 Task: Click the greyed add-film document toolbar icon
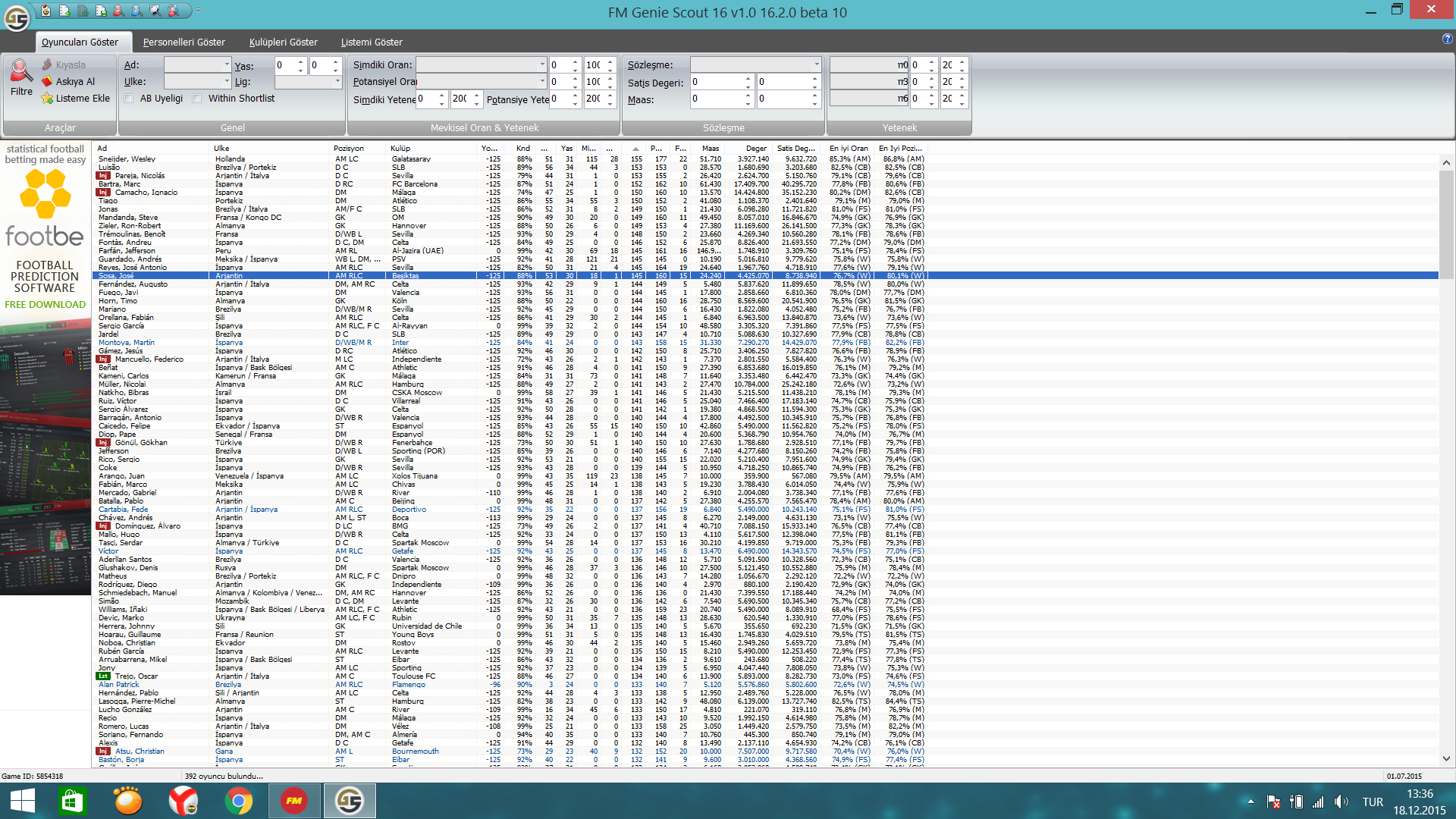coord(83,11)
